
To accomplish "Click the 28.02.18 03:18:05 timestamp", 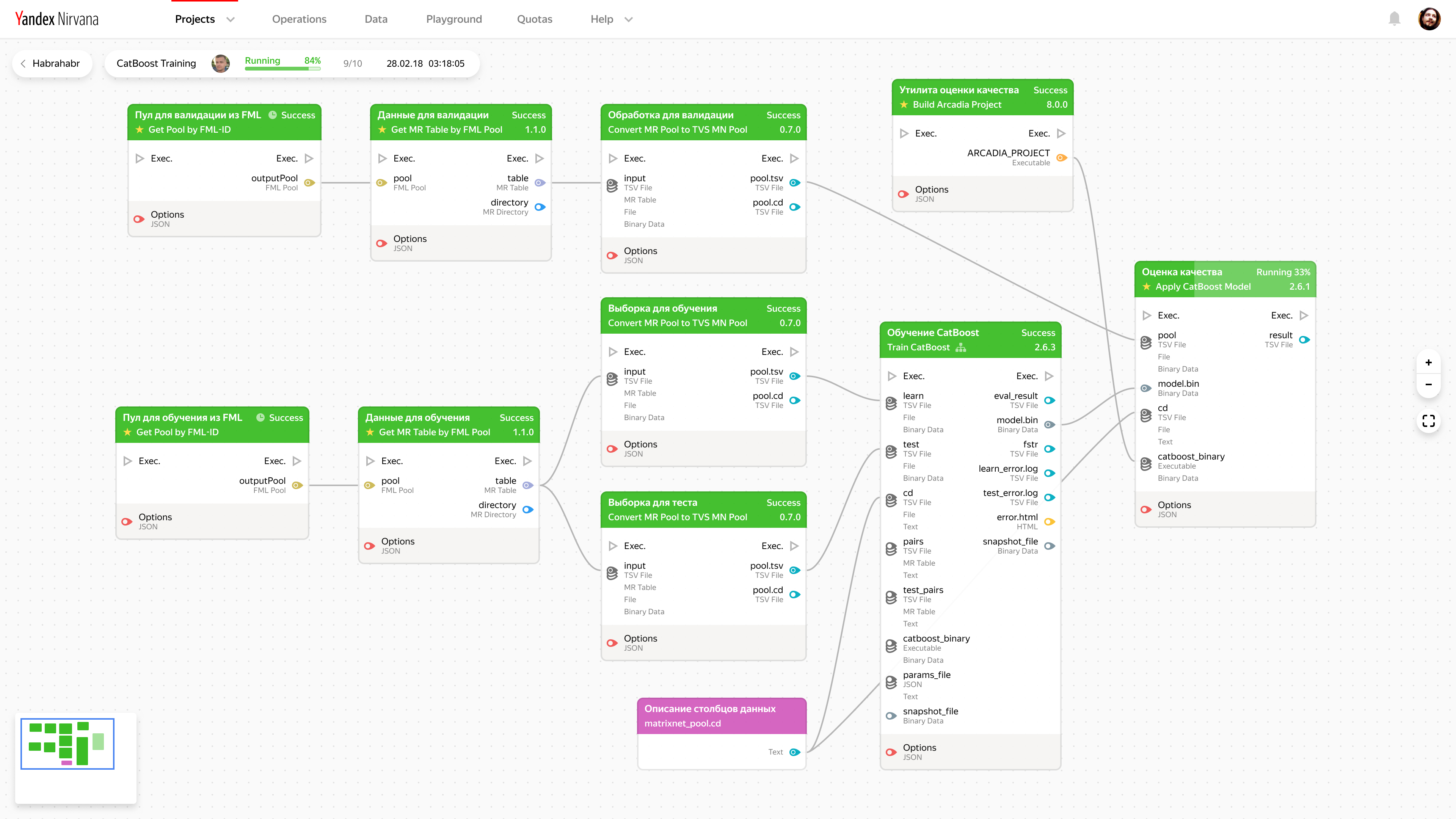I will coord(425,63).
